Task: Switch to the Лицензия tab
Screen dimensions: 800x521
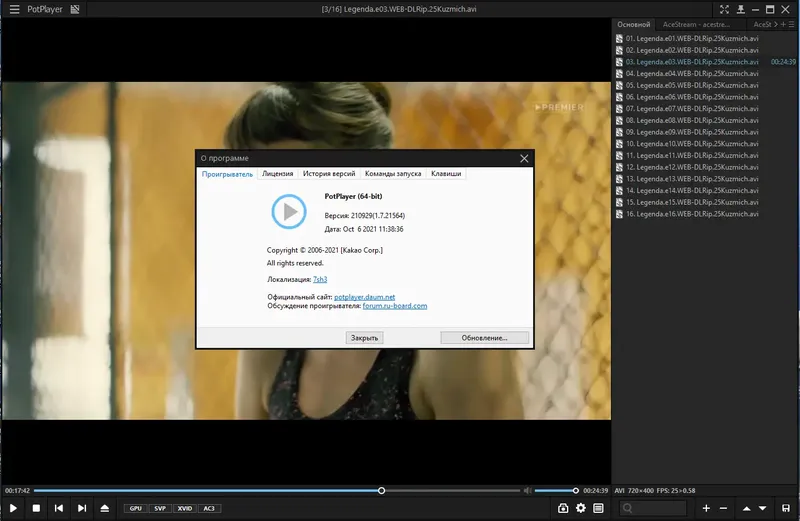Action: point(278,173)
